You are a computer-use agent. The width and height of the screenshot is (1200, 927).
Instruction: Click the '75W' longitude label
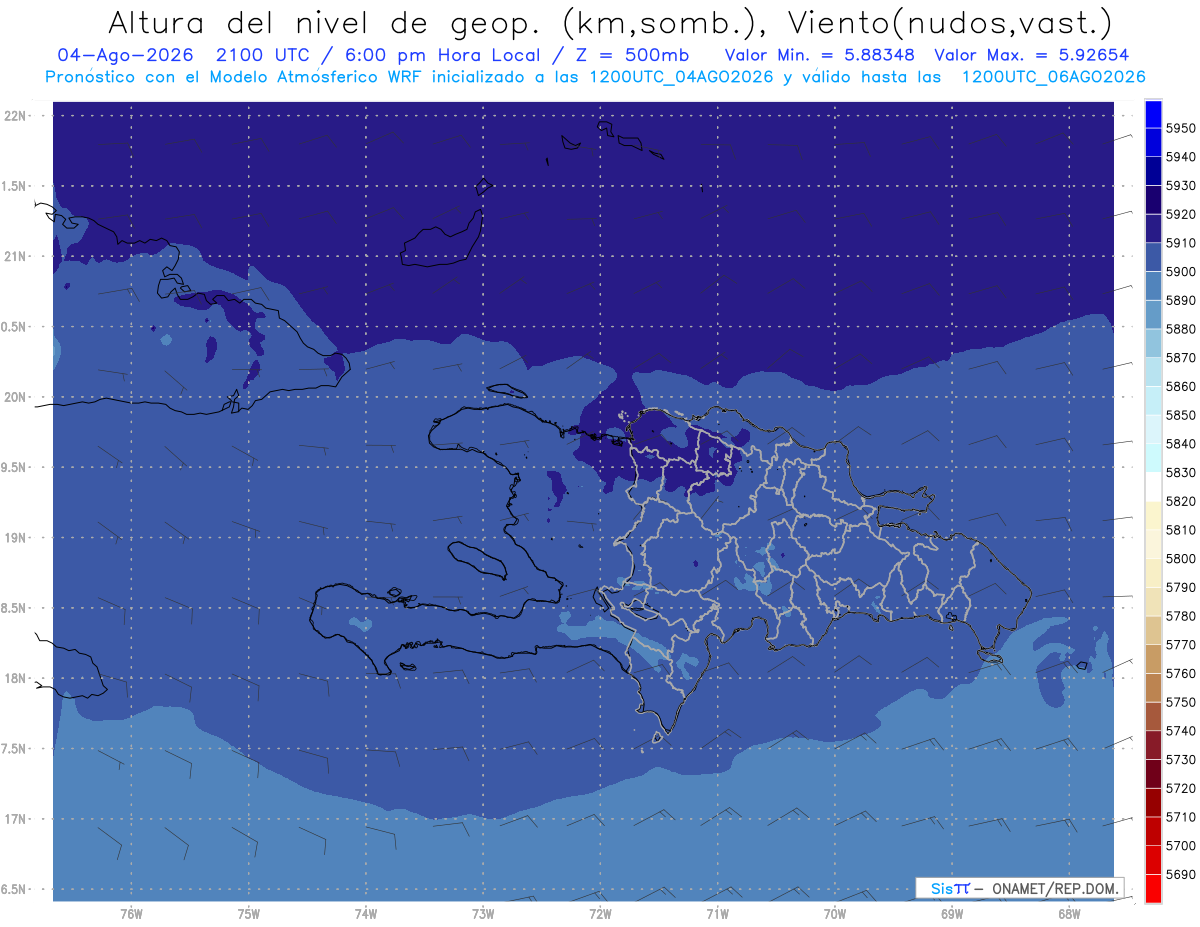[249, 914]
